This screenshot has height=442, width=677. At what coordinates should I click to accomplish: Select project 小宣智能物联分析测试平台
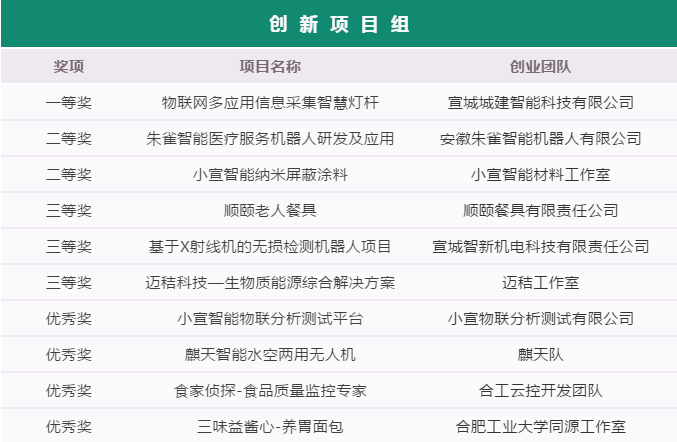[x=270, y=319]
